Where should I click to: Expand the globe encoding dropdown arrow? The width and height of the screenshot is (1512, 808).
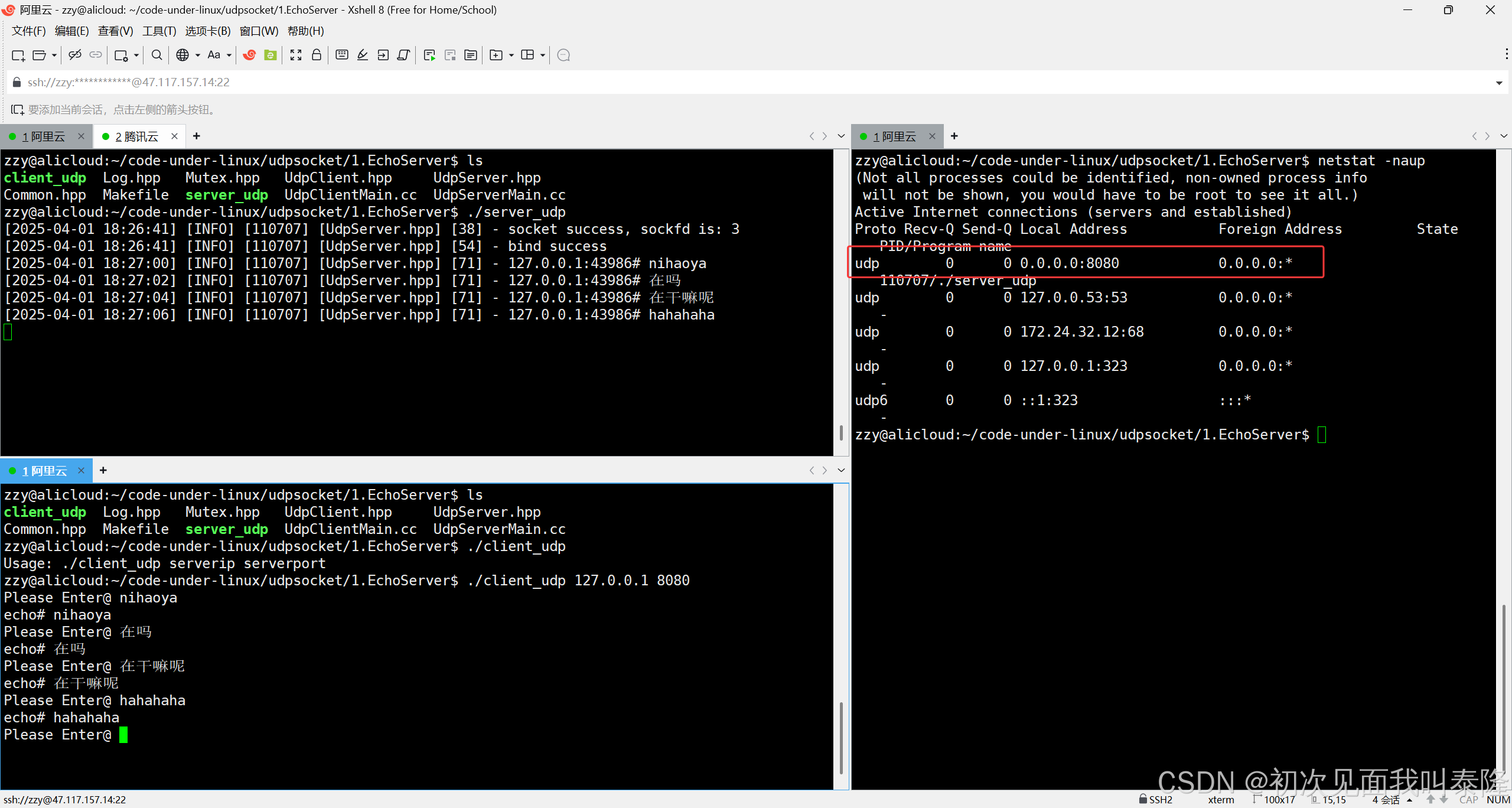198,55
